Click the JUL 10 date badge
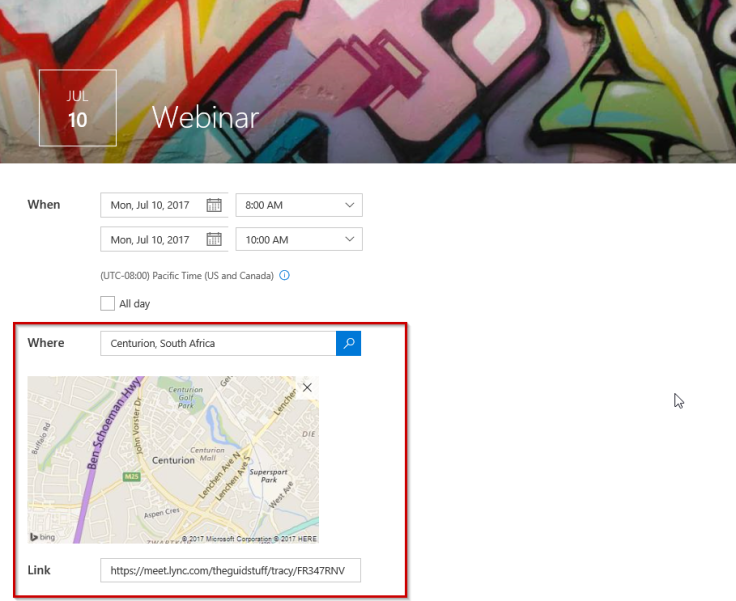Viewport: 736px width, 601px height. (78, 108)
